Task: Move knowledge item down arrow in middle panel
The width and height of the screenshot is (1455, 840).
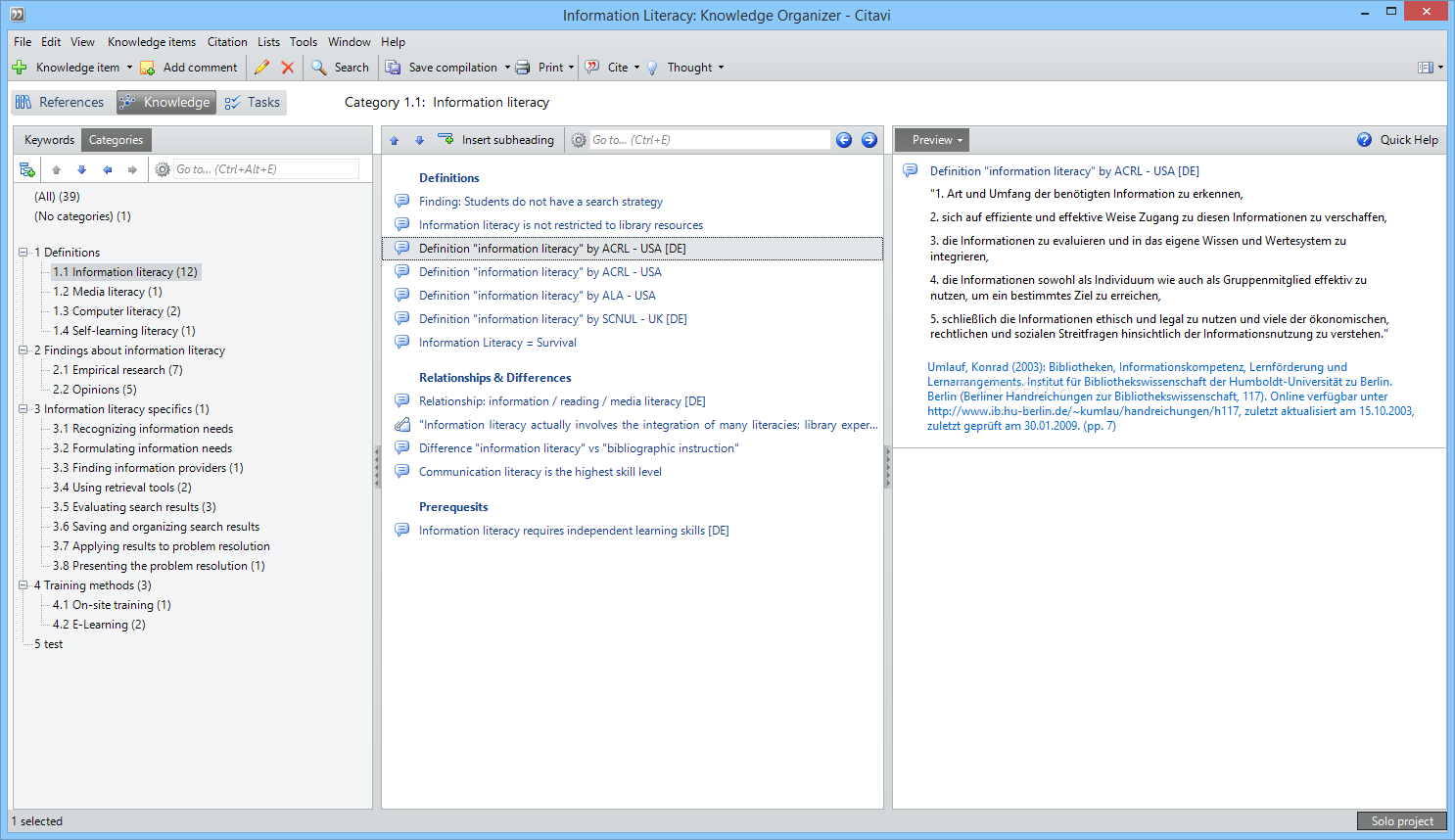Action: pos(420,140)
